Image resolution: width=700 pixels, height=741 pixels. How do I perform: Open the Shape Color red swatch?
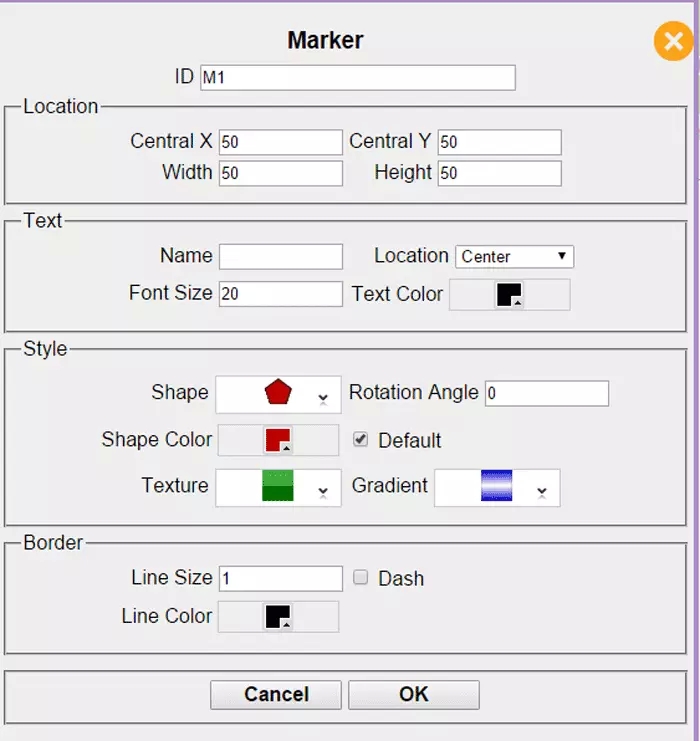click(x=278, y=440)
